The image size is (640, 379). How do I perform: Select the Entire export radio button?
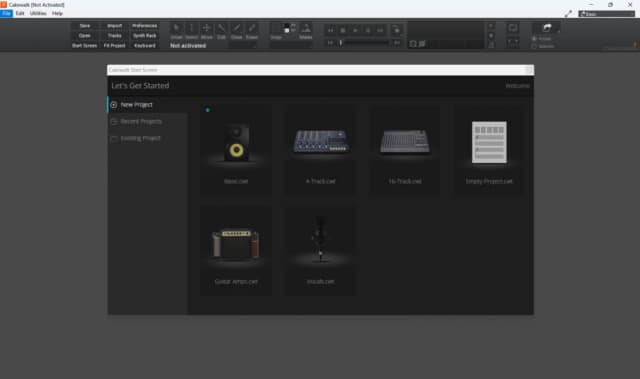(534, 39)
